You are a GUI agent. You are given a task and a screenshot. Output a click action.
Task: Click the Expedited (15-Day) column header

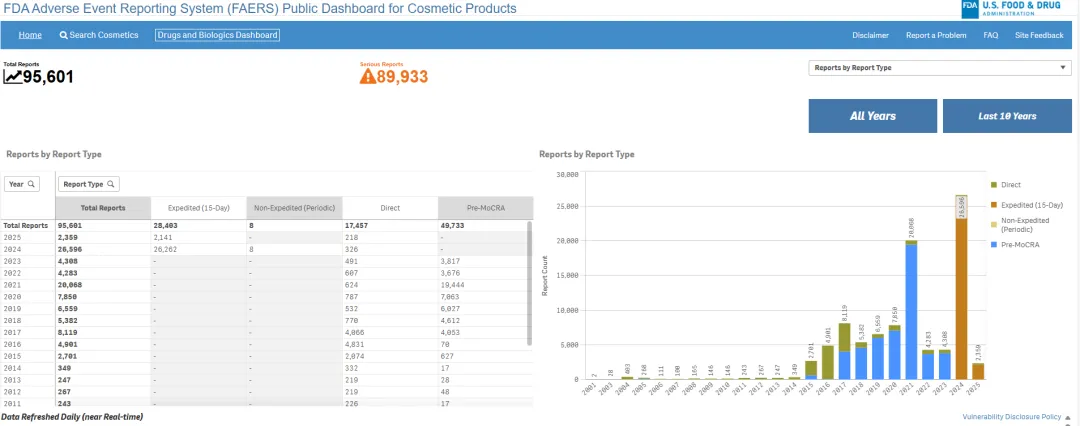tap(198, 207)
